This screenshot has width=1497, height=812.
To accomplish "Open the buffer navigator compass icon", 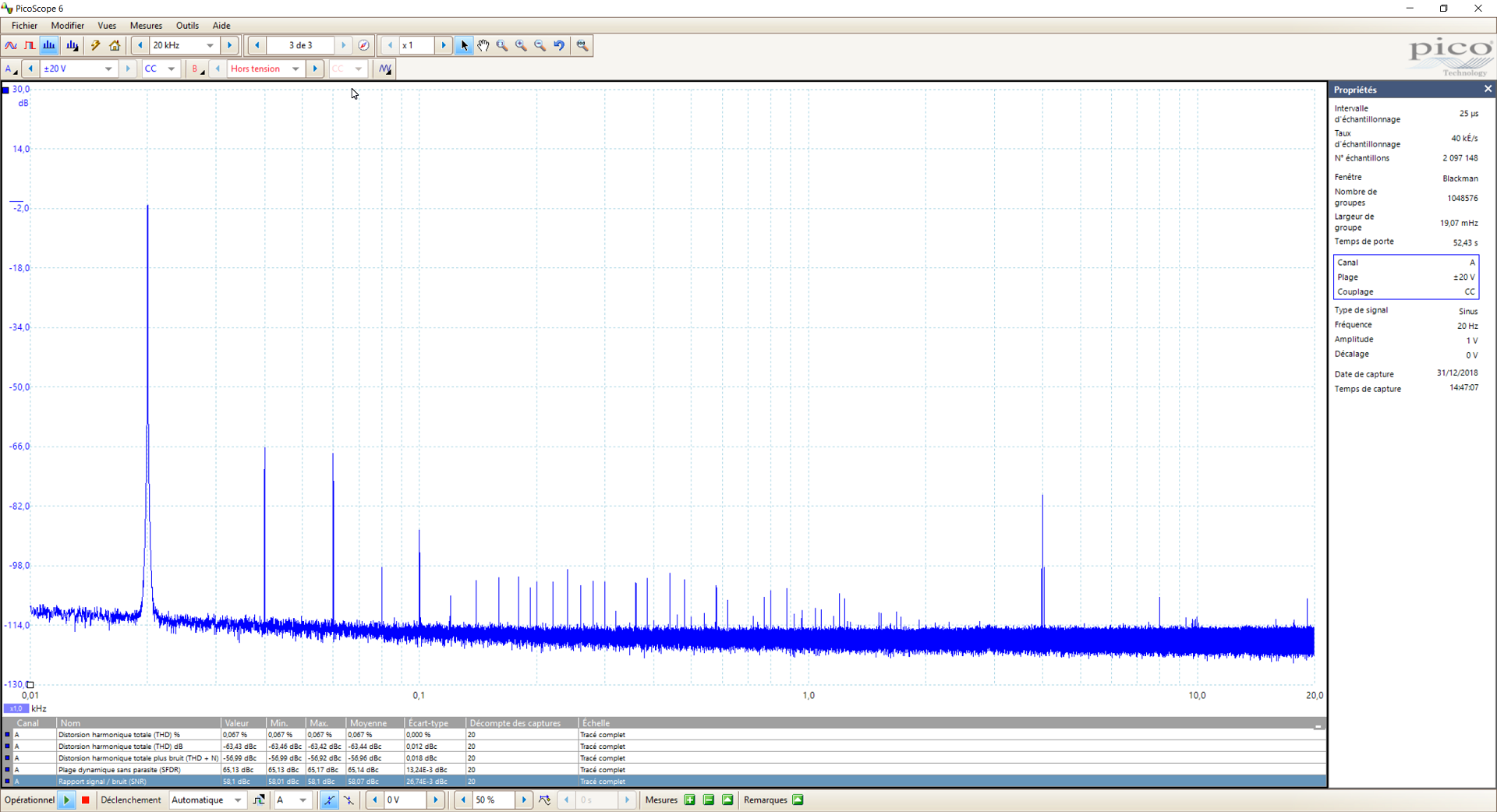I will point(363,45).
